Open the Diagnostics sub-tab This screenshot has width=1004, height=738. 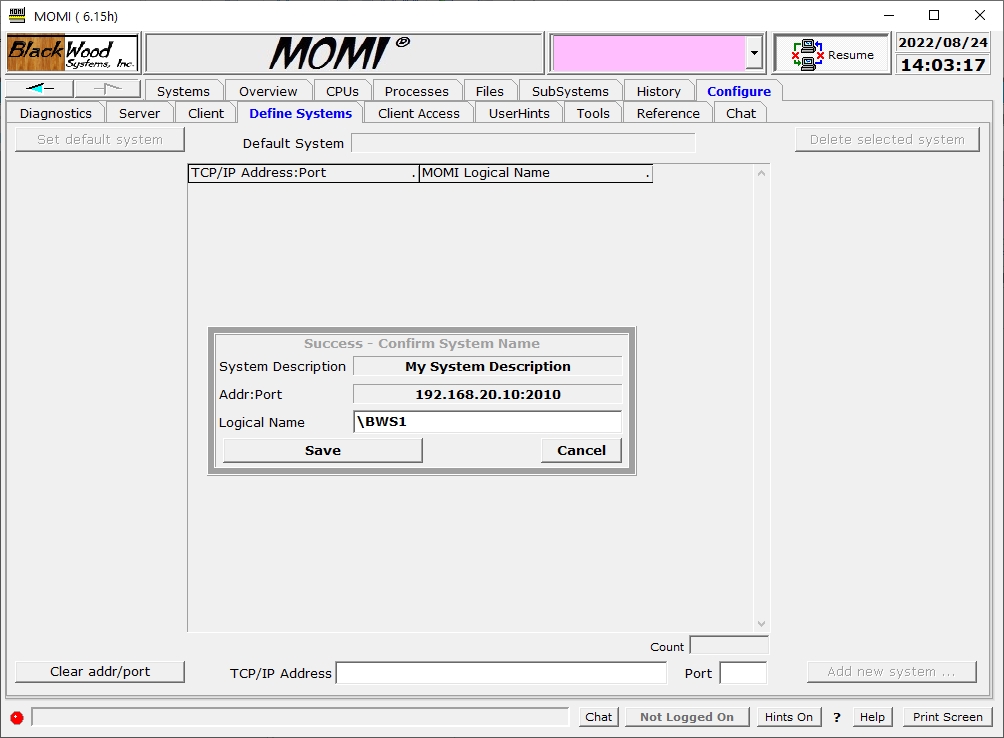(56, 113)
